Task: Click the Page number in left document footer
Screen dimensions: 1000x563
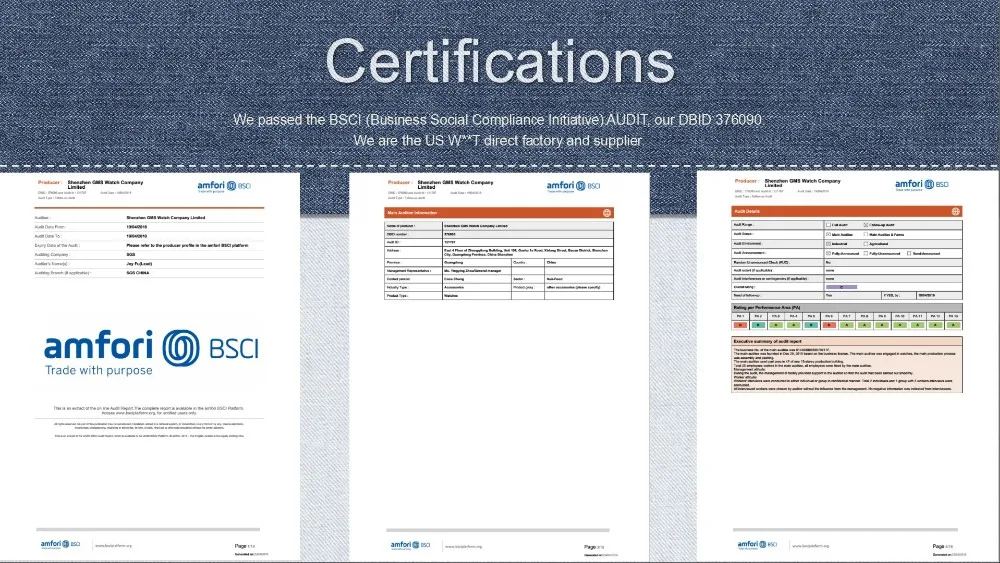Action: tap(245, 546)
